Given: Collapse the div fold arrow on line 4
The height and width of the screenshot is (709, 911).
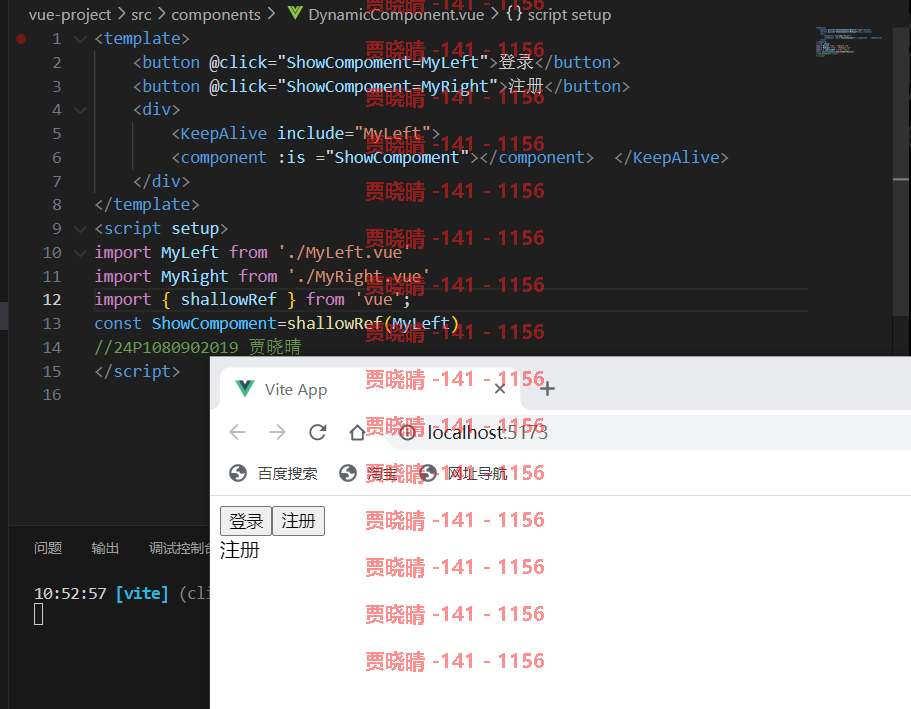Looking at the screenshot, I should point(80,110).
